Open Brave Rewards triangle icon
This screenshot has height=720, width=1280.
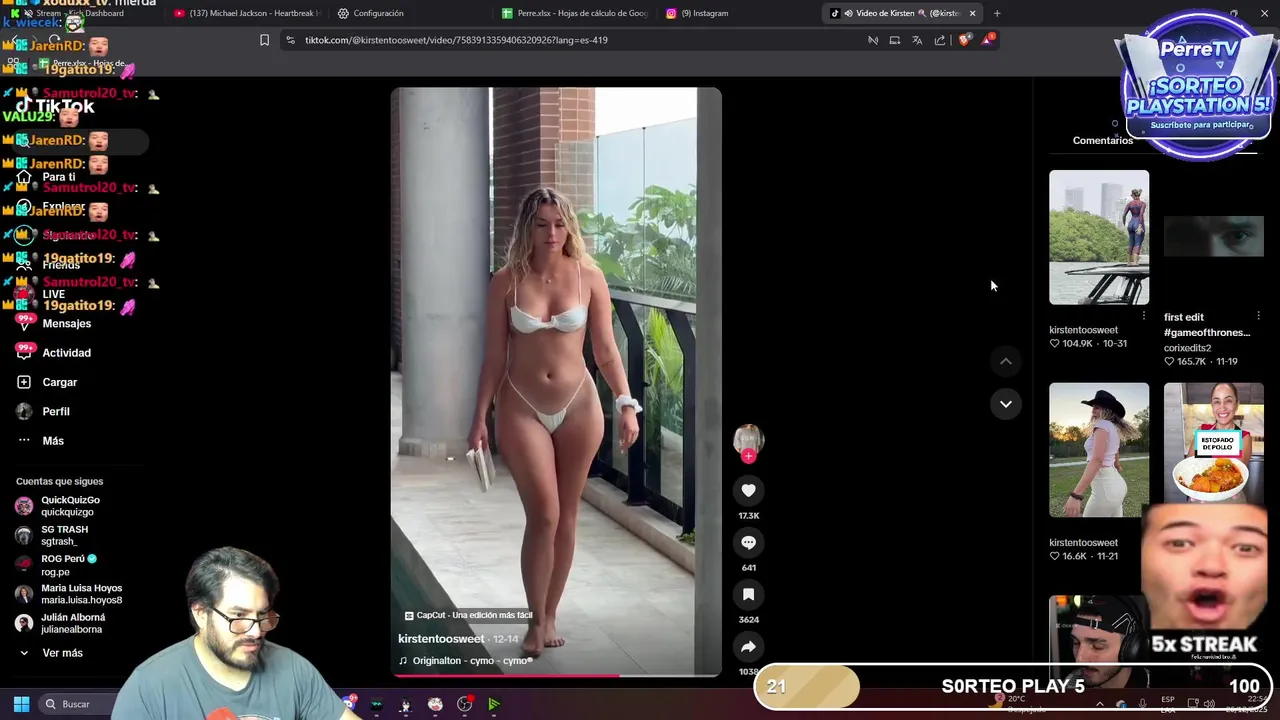tap(988, 40)
